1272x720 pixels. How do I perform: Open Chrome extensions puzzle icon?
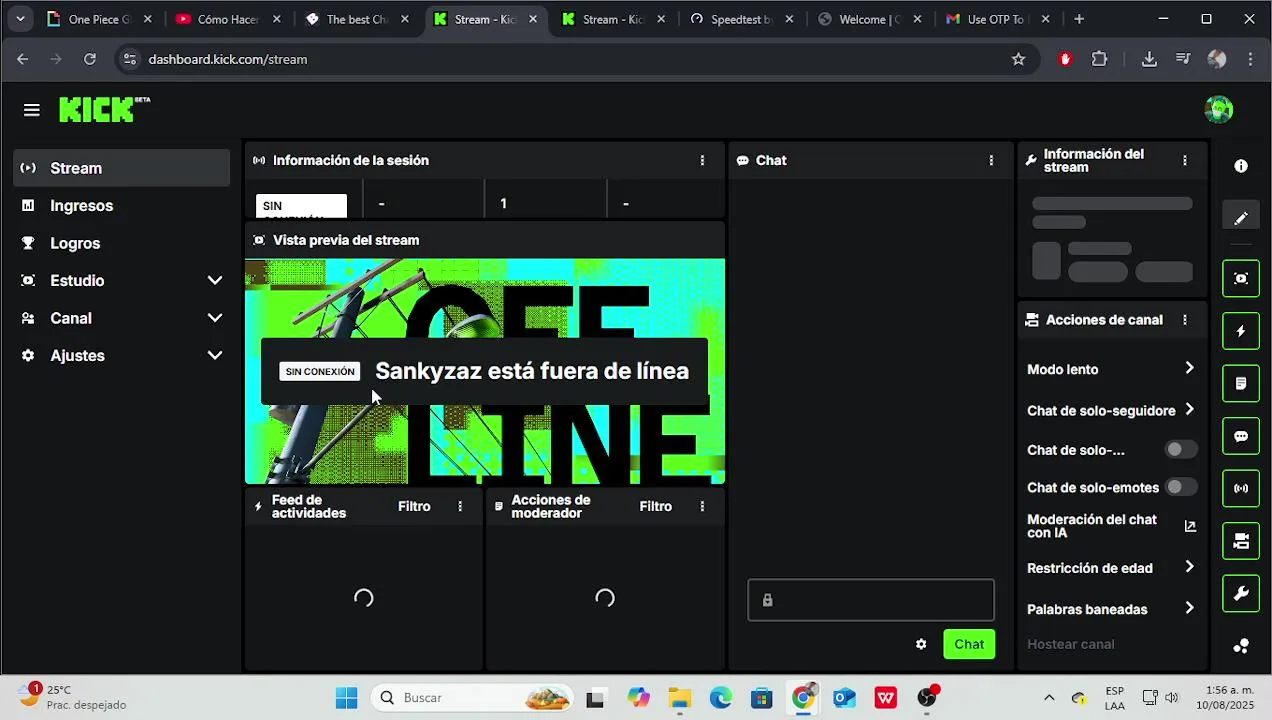1099,59
